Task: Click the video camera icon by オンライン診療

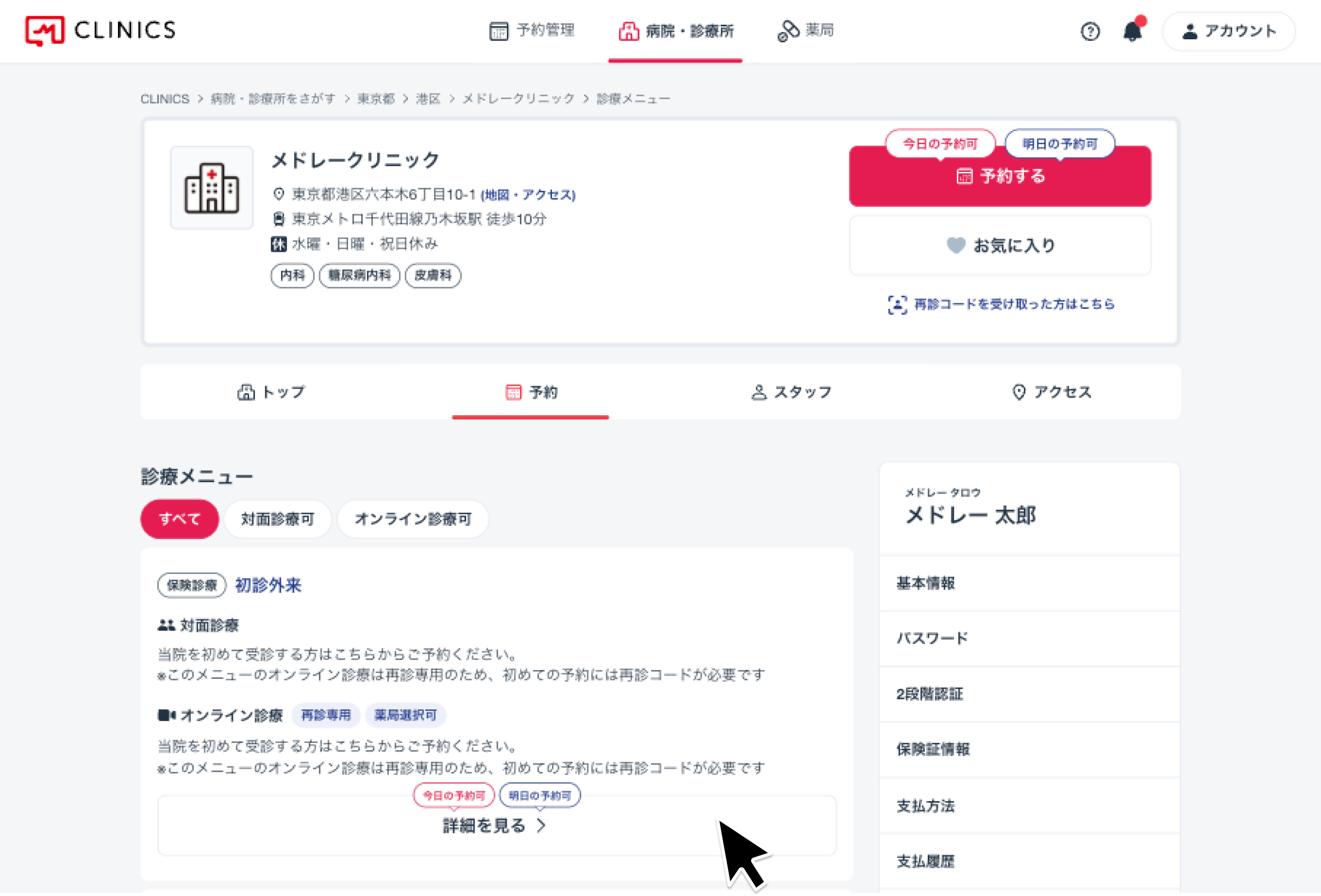Action: [x=167, y=716]
